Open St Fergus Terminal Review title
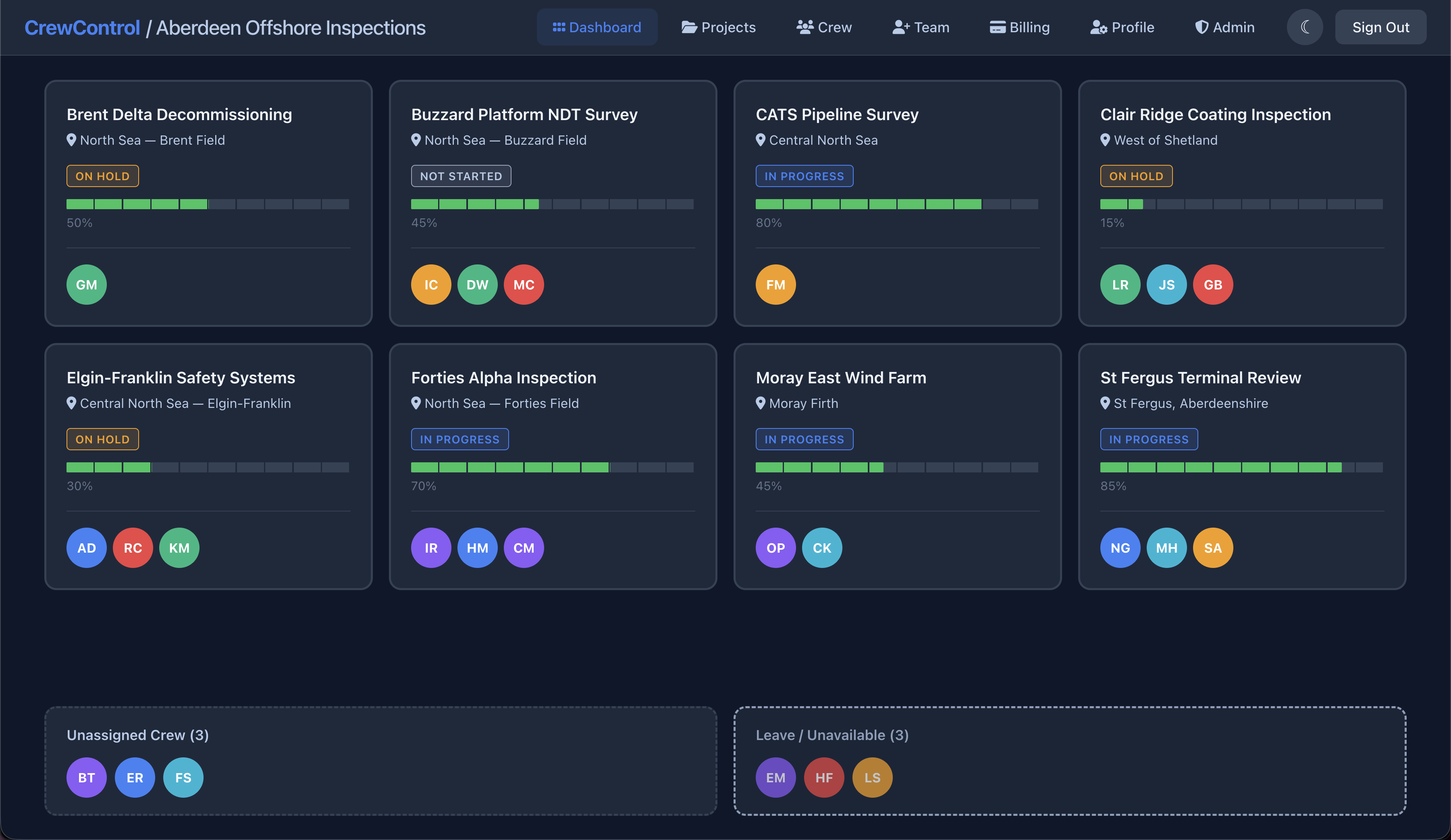 coord(1200,377)
